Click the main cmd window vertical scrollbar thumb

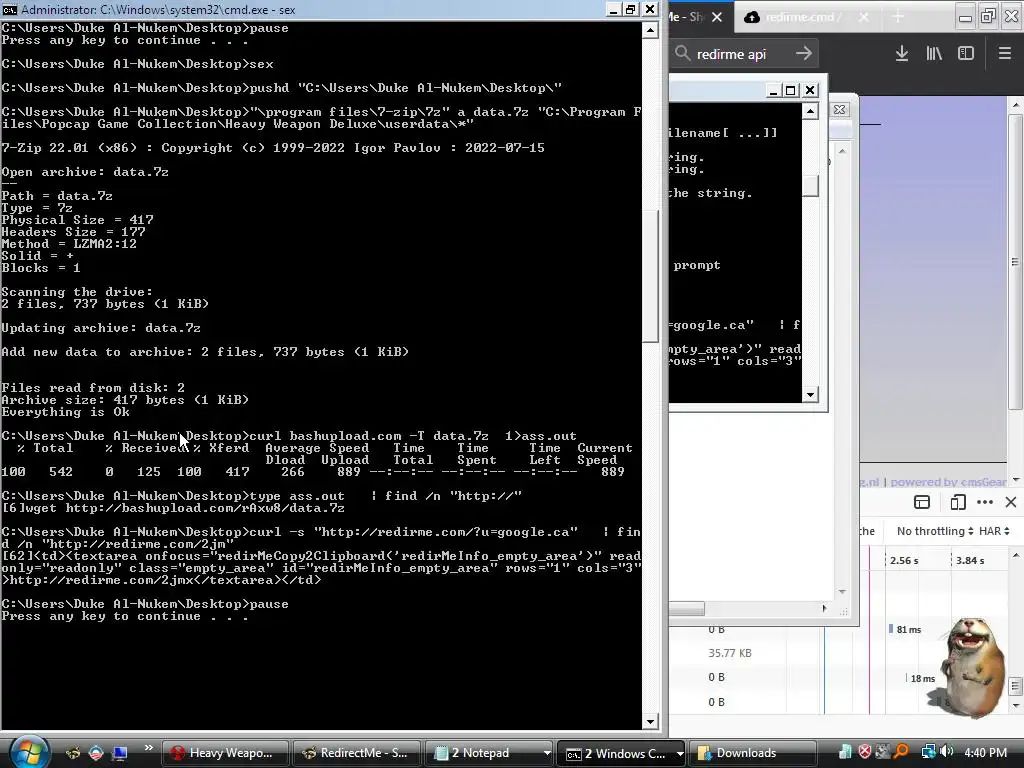pyautogui.click(x=650, y=276)
